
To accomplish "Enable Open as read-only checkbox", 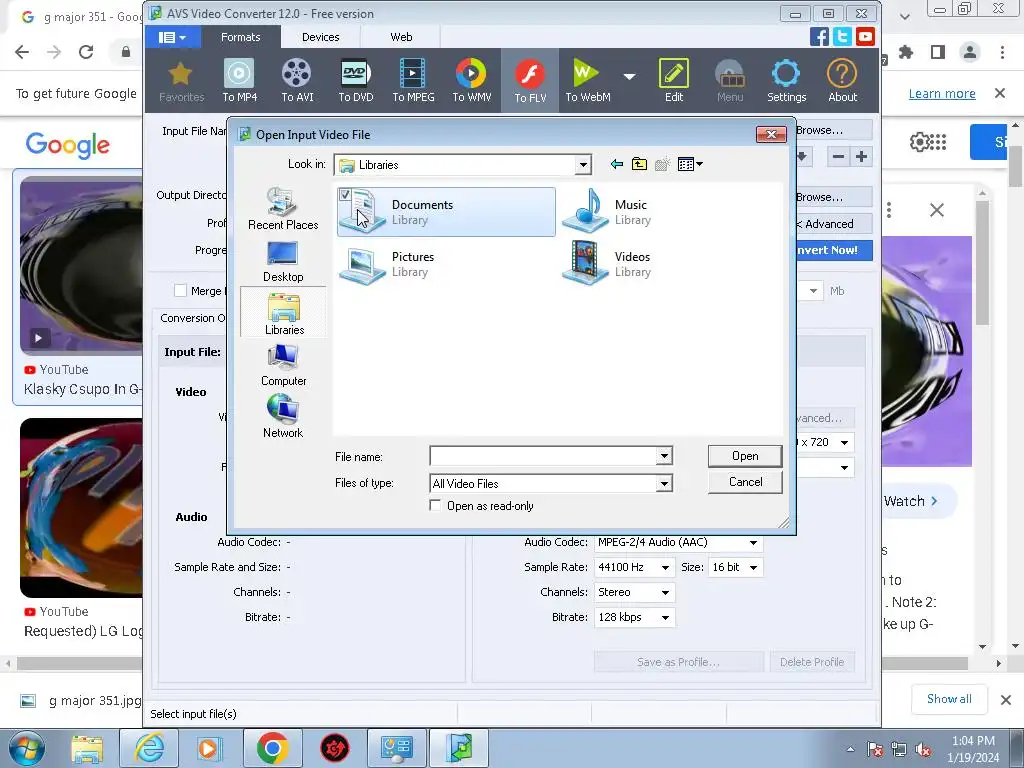I will (435, 505).
